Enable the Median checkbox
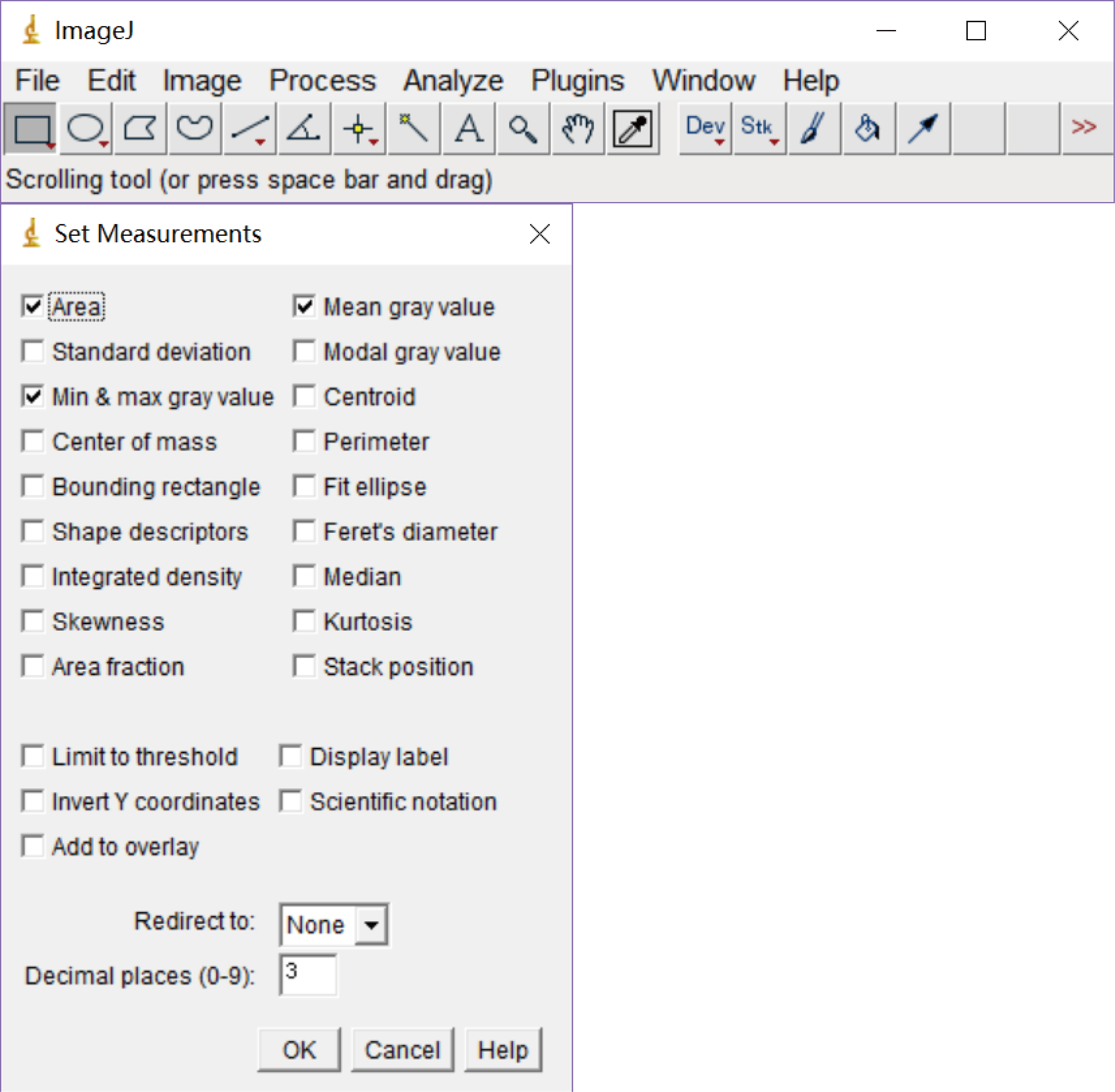The width and height of the screenshot is (1115, 1092). (304, 576)
